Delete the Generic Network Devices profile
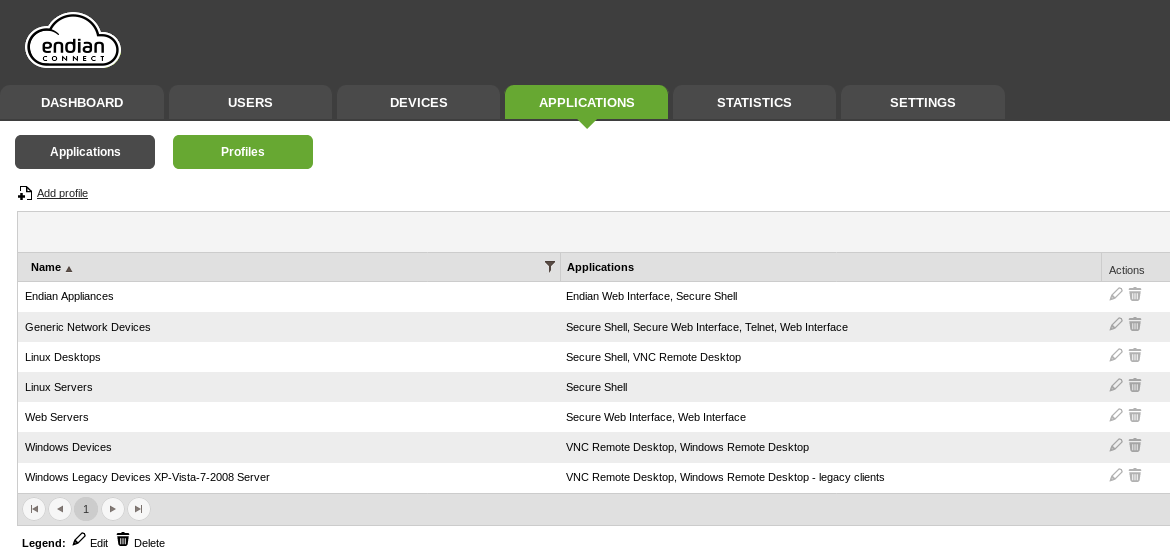 (x=1135, y=324)
